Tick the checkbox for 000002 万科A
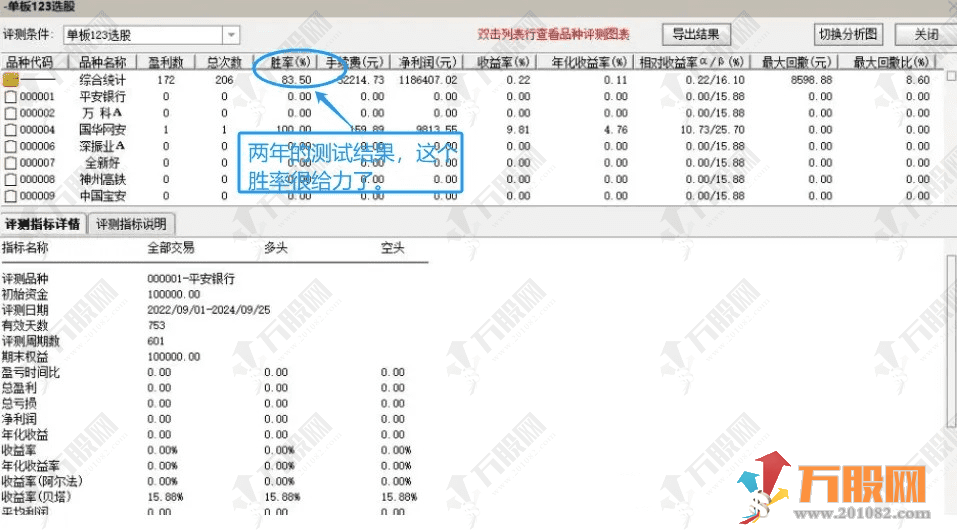Image resolution: width=957 pixels, height=530 pixels. point(10,114)
